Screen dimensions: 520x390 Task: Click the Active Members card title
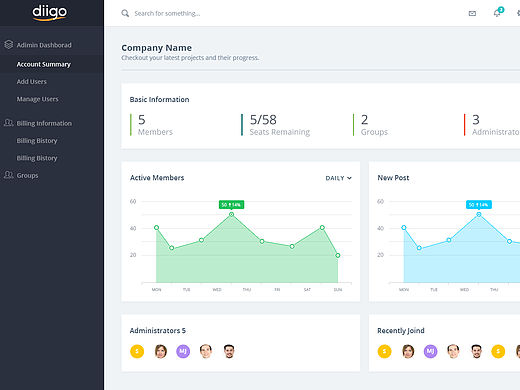[157, 178]
